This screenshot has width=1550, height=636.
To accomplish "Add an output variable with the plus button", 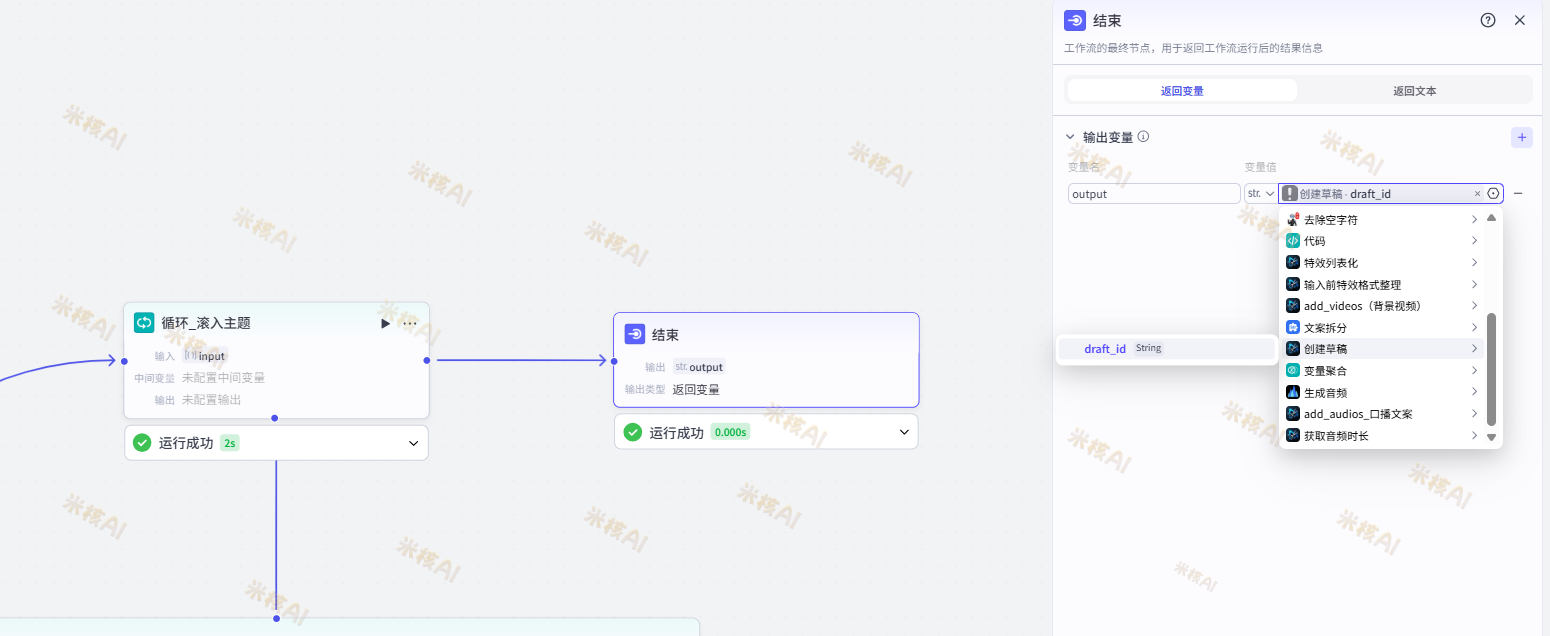I will click(x=1521, y=137).
